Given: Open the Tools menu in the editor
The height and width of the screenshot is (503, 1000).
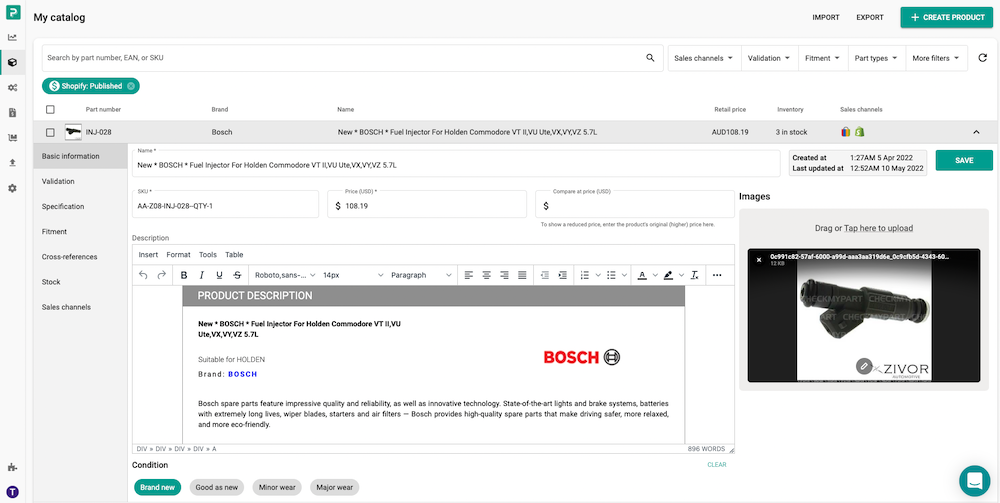Looking at the screenshot, I should 208,255.
